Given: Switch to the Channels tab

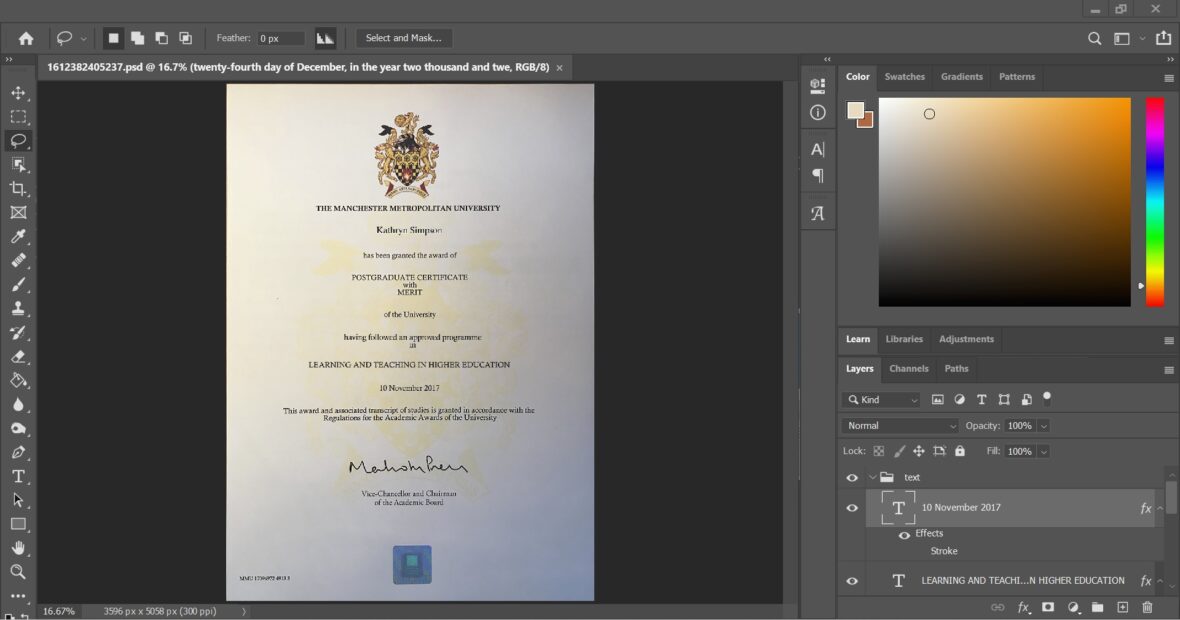Looking at the screenshot, I should 908,369.
